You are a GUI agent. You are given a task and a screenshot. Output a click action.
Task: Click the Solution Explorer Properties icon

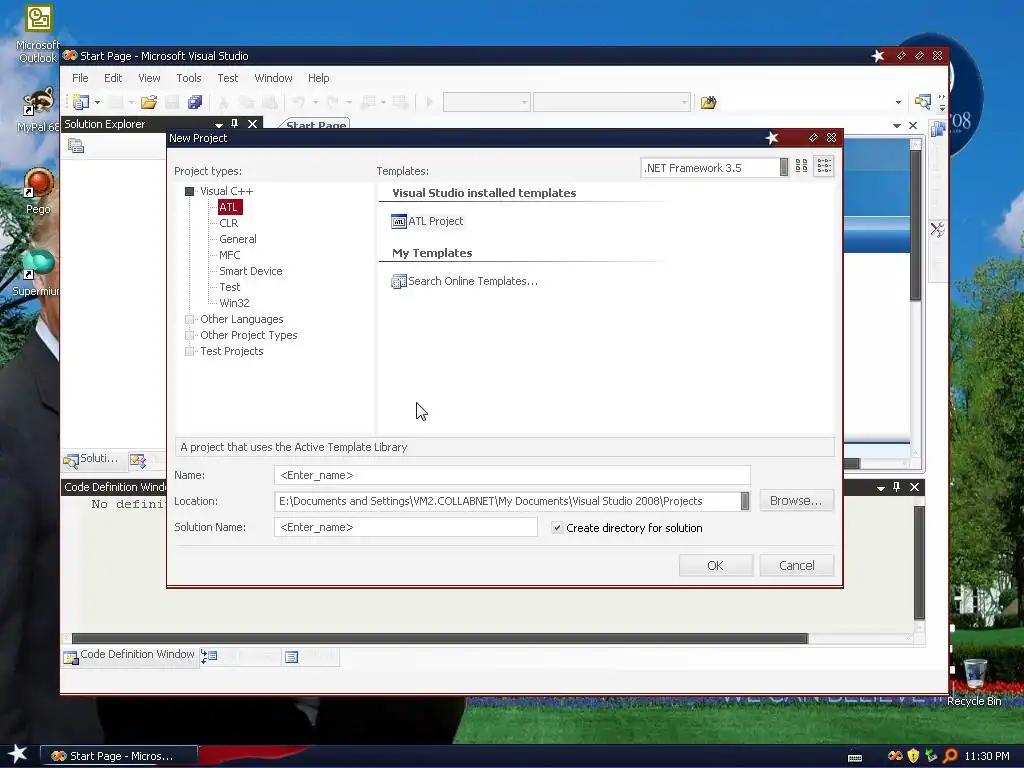pos(76,146)
